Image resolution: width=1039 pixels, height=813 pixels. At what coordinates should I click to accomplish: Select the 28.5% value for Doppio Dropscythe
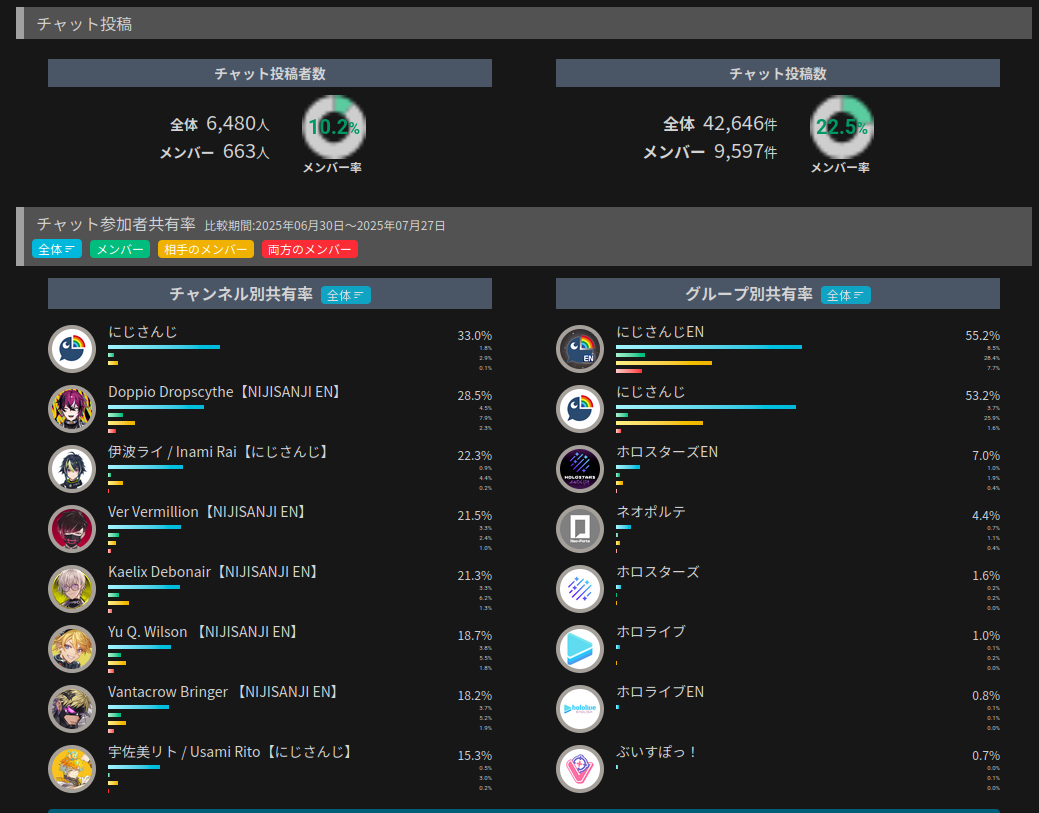click(474, 396)
